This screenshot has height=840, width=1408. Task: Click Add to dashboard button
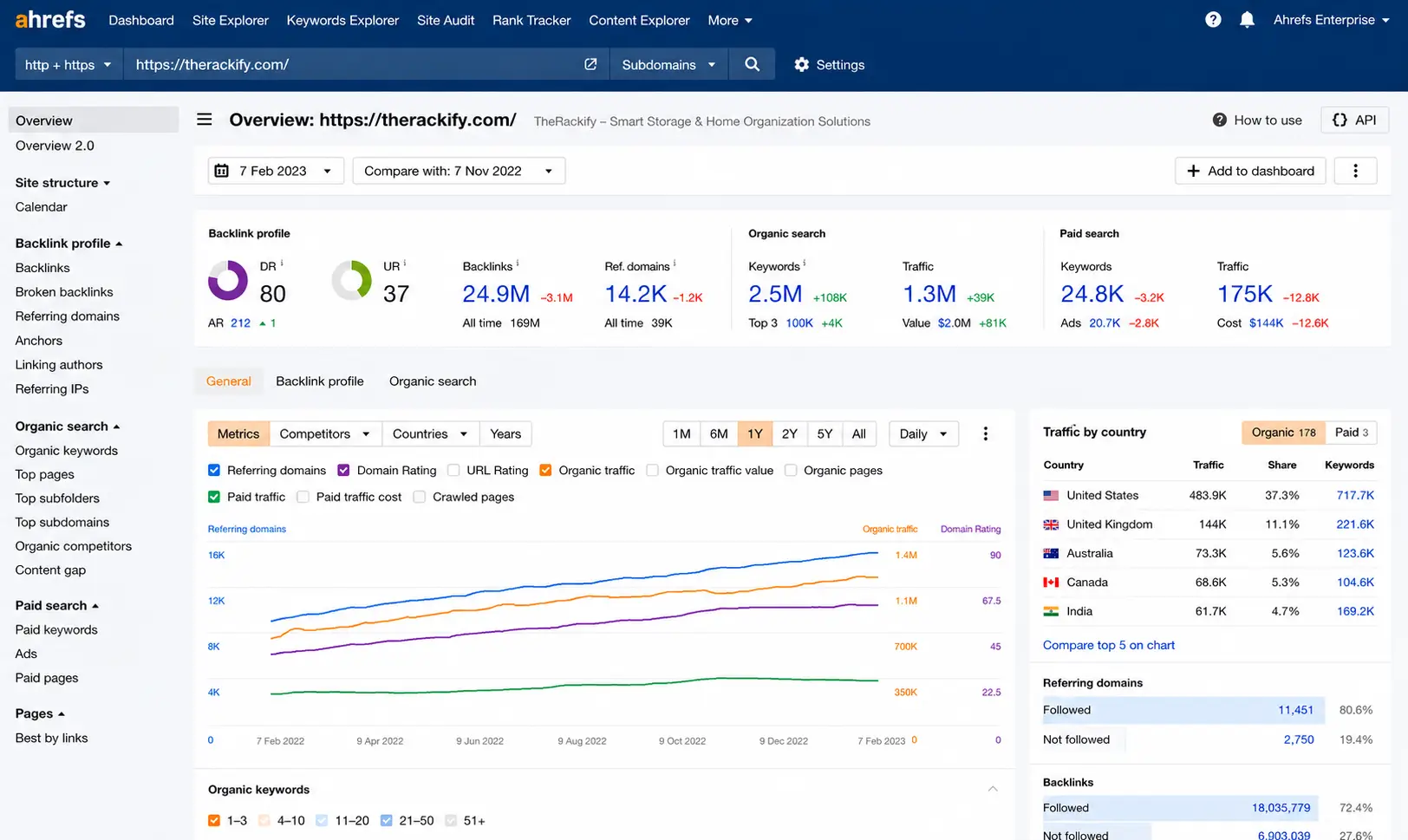(x=1250, y=171)
